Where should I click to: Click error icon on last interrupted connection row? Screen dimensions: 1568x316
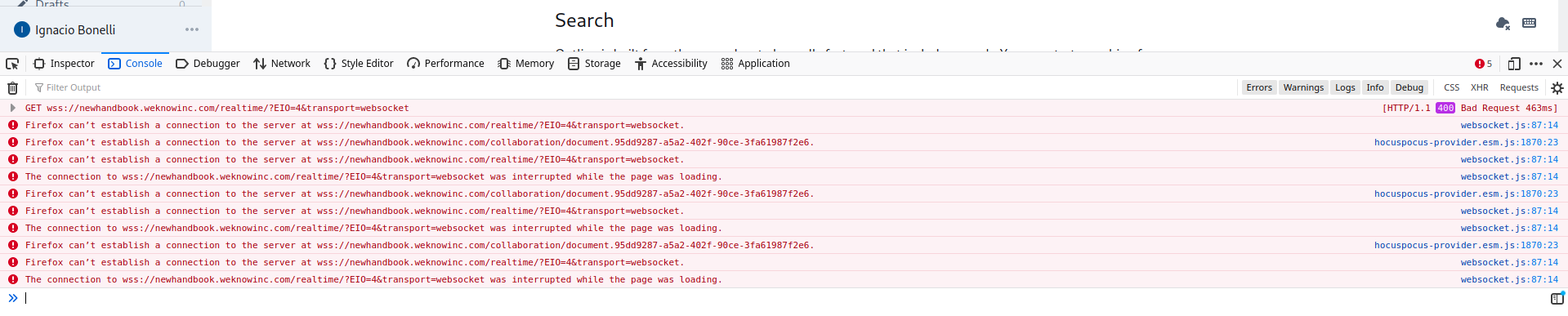(x=13, y=279)
